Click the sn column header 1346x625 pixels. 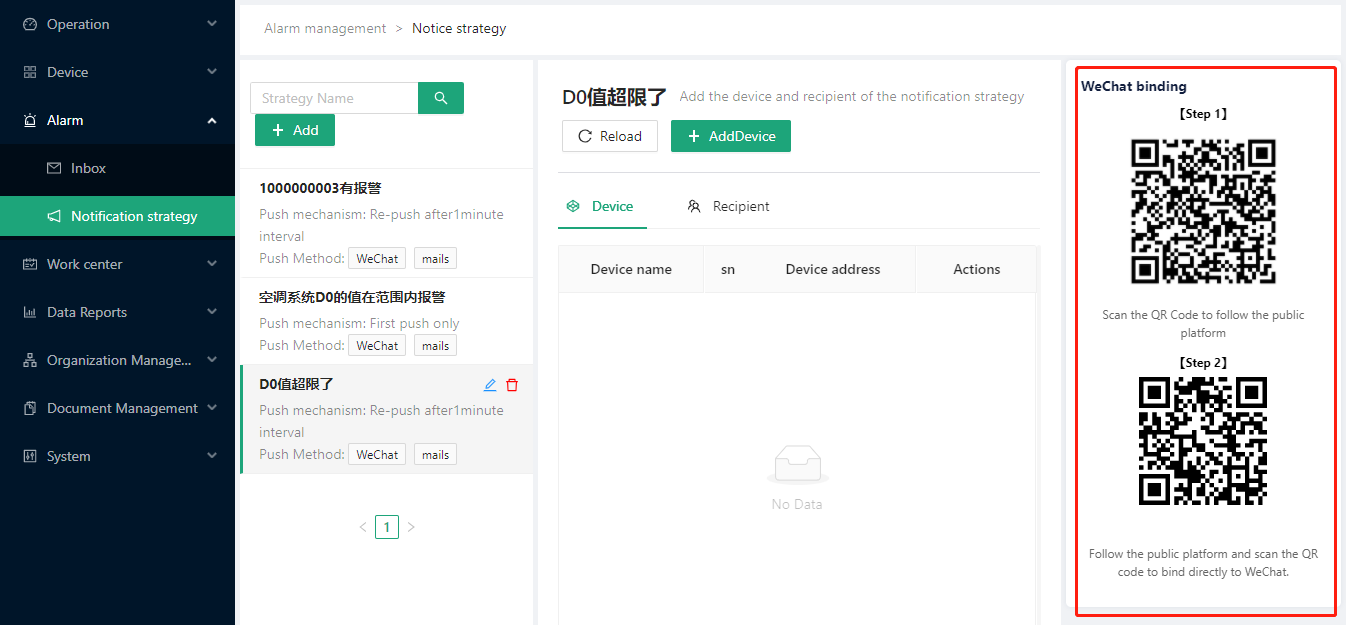pyautogui.click(x=728, y=269)
